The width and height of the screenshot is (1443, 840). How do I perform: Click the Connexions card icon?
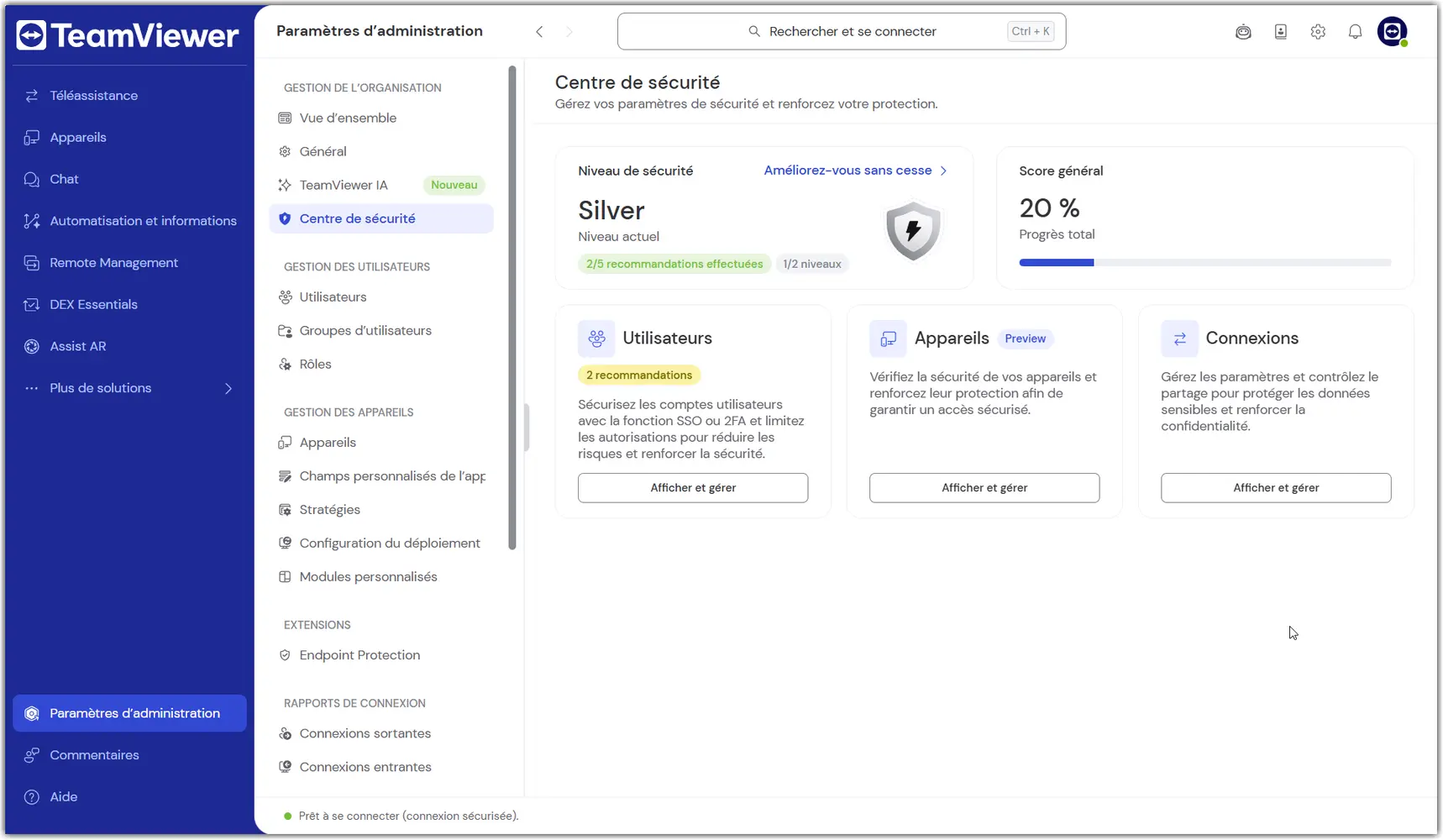point(1179,339)
